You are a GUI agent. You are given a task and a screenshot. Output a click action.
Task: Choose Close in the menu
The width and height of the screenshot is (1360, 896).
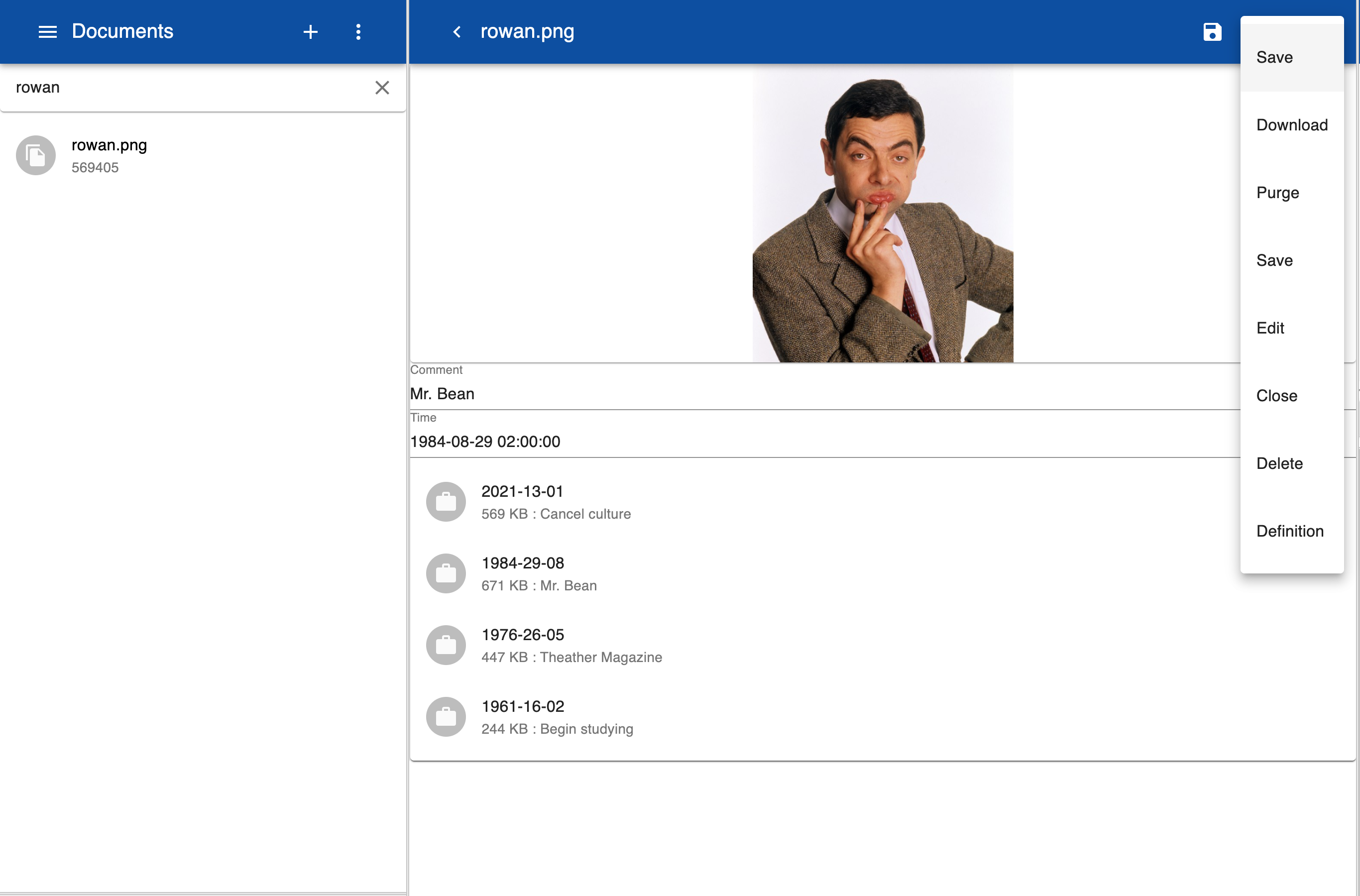click(1291, 396)
